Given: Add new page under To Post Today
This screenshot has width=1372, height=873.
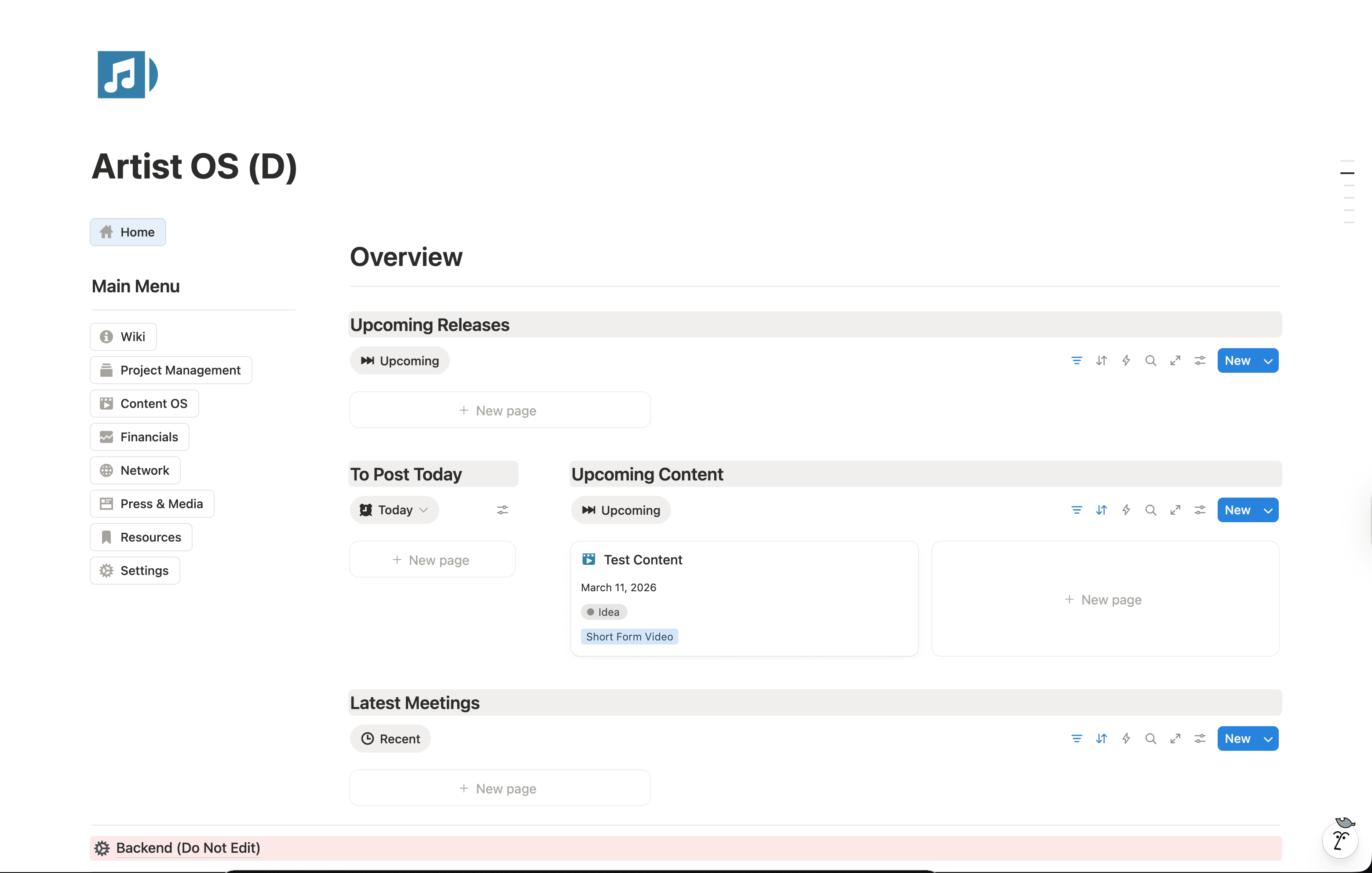Looking at the screenshot, I should [x=432, y=560].
